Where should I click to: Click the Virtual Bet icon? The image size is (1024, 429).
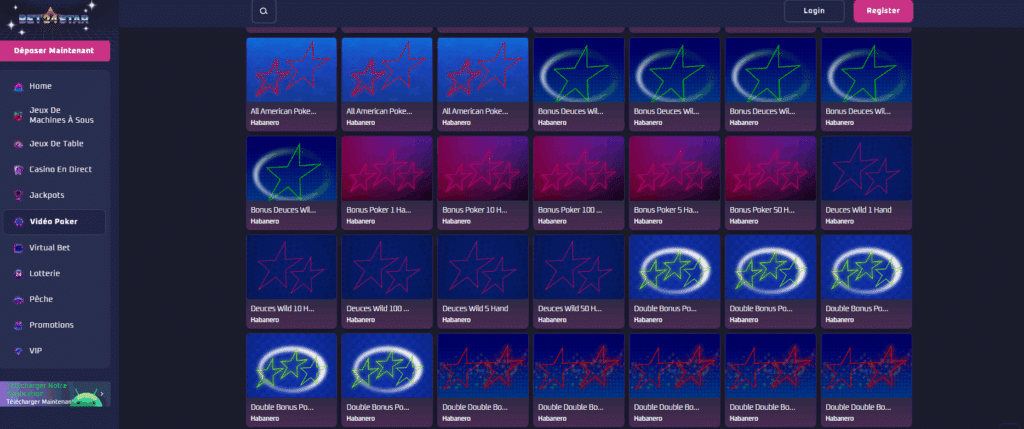[18, 248]
